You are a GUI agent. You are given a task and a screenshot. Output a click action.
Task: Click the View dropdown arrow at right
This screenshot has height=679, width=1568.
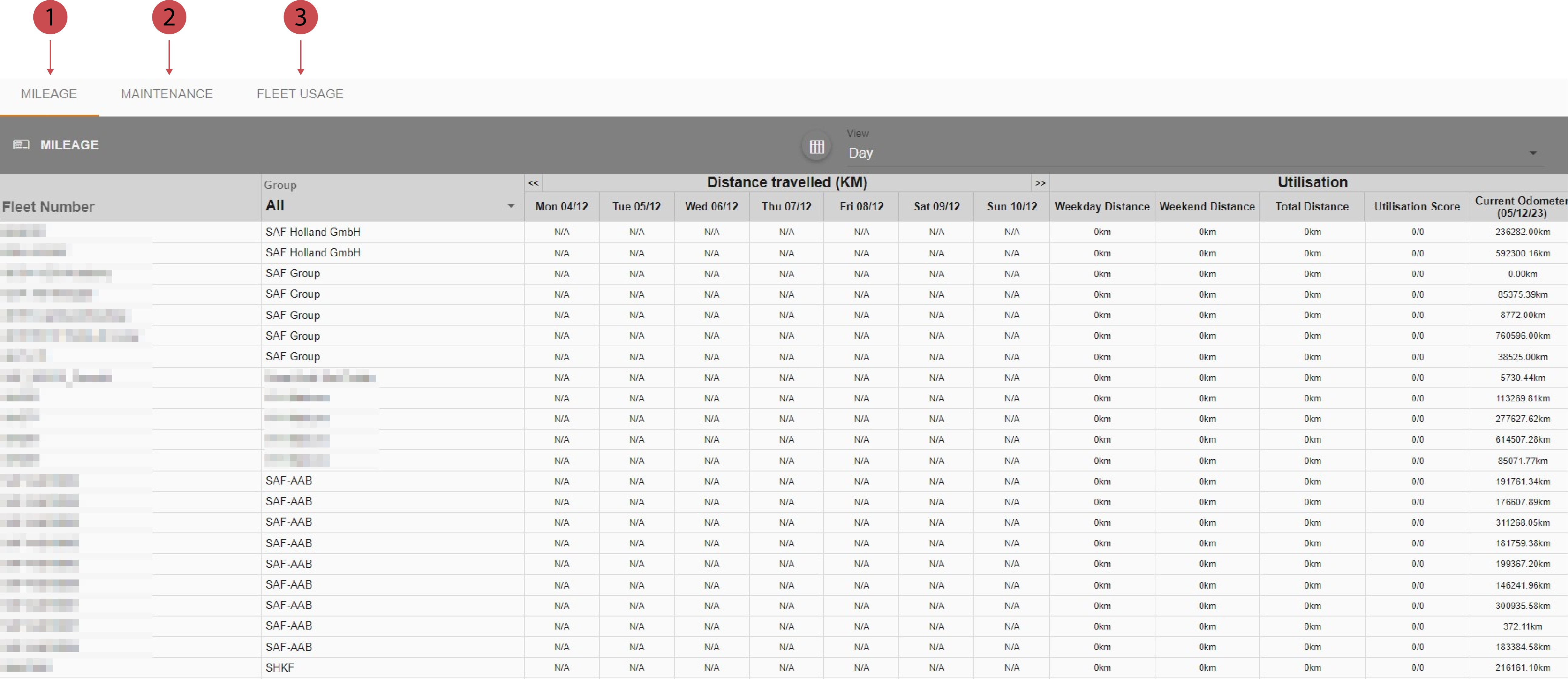point(1533,153)
